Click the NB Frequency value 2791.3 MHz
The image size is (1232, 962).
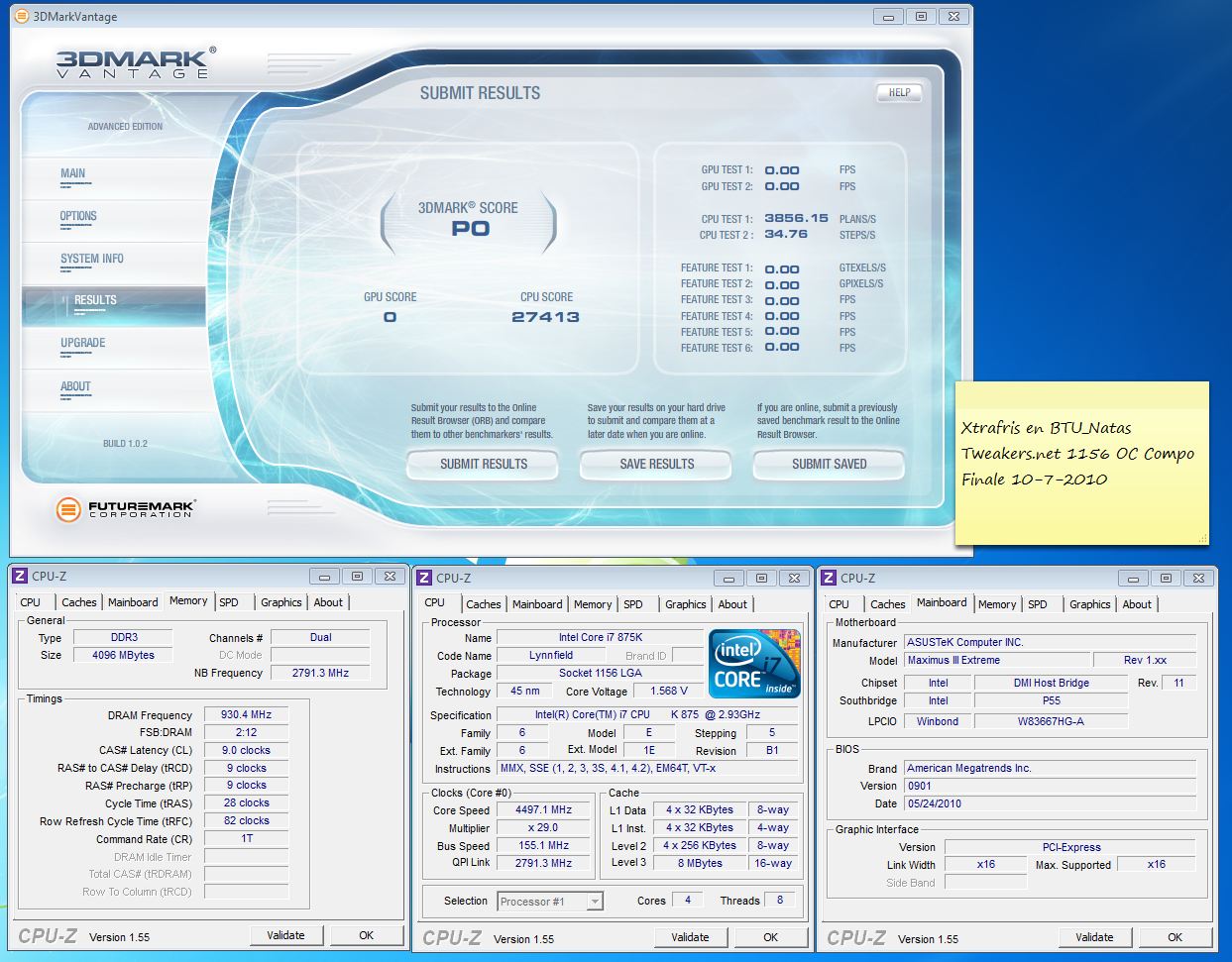(x=320, y=673)
